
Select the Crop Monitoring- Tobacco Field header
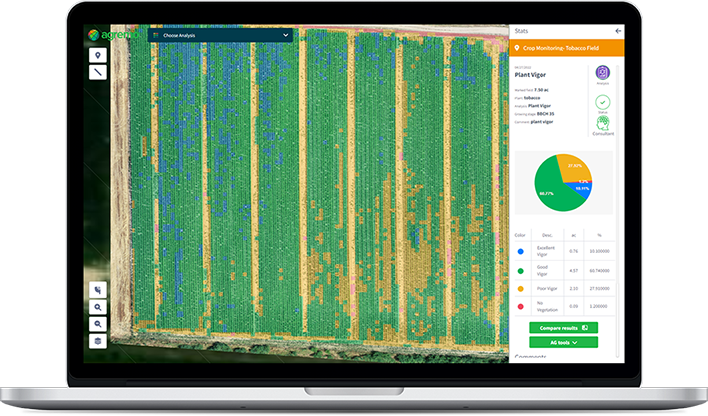(567, 48)
